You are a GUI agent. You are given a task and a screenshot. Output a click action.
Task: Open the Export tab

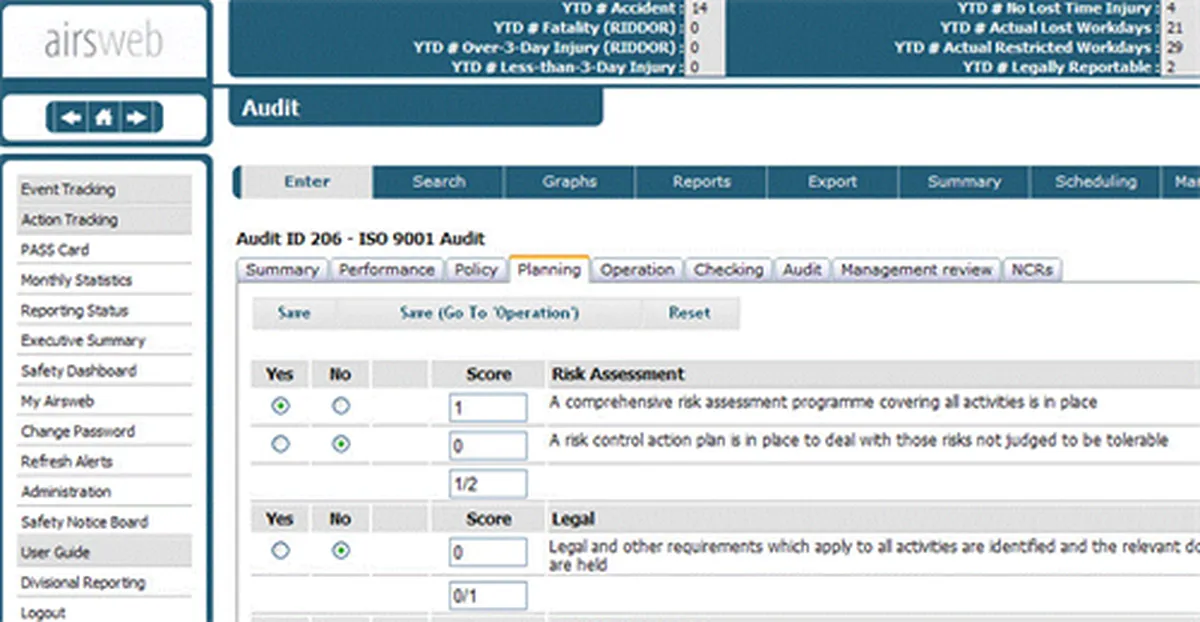(832, 182)
